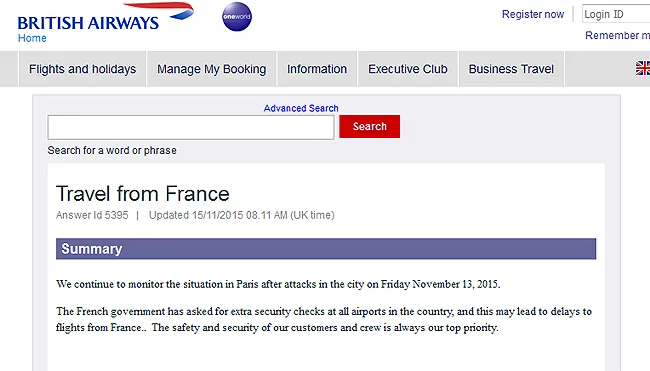Click the Summary section header bar

coord(326,249)
